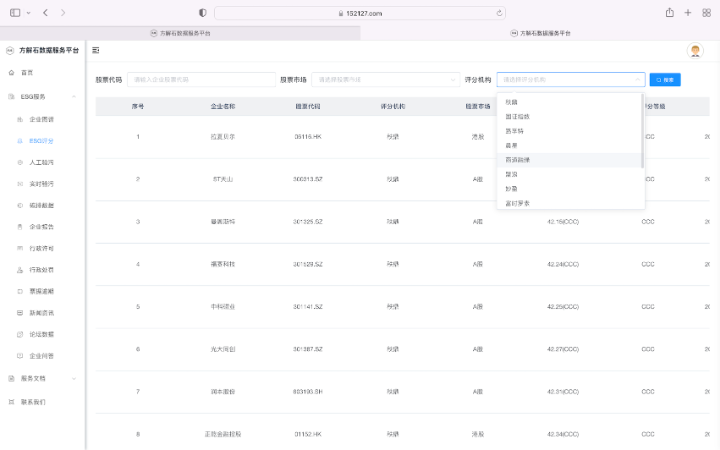Open the 行政处罚 sidebar icon
The image size is (720, 450).
point(20,270)
